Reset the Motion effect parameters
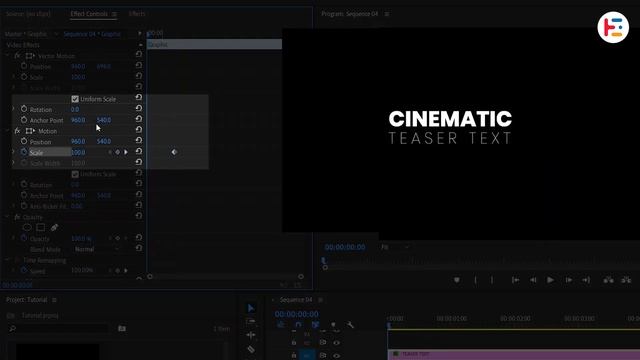This screenshot has height=360, width=640. click(x=139, y=130)
